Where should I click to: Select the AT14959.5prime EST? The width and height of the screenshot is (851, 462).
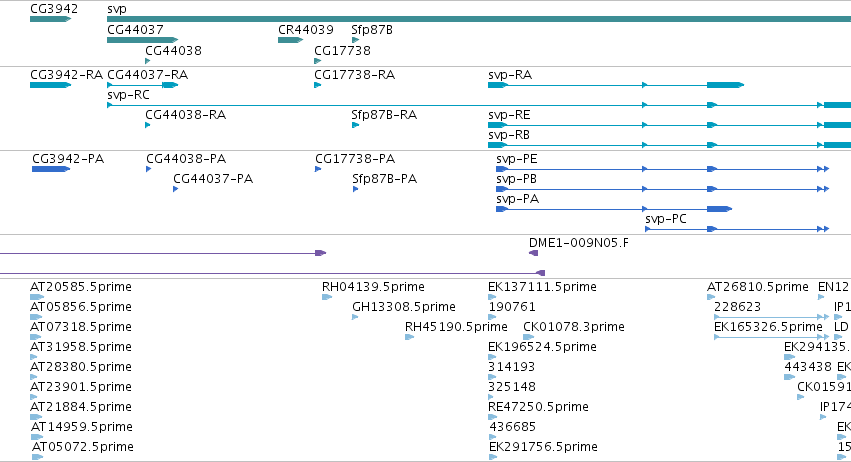(37, 437)
